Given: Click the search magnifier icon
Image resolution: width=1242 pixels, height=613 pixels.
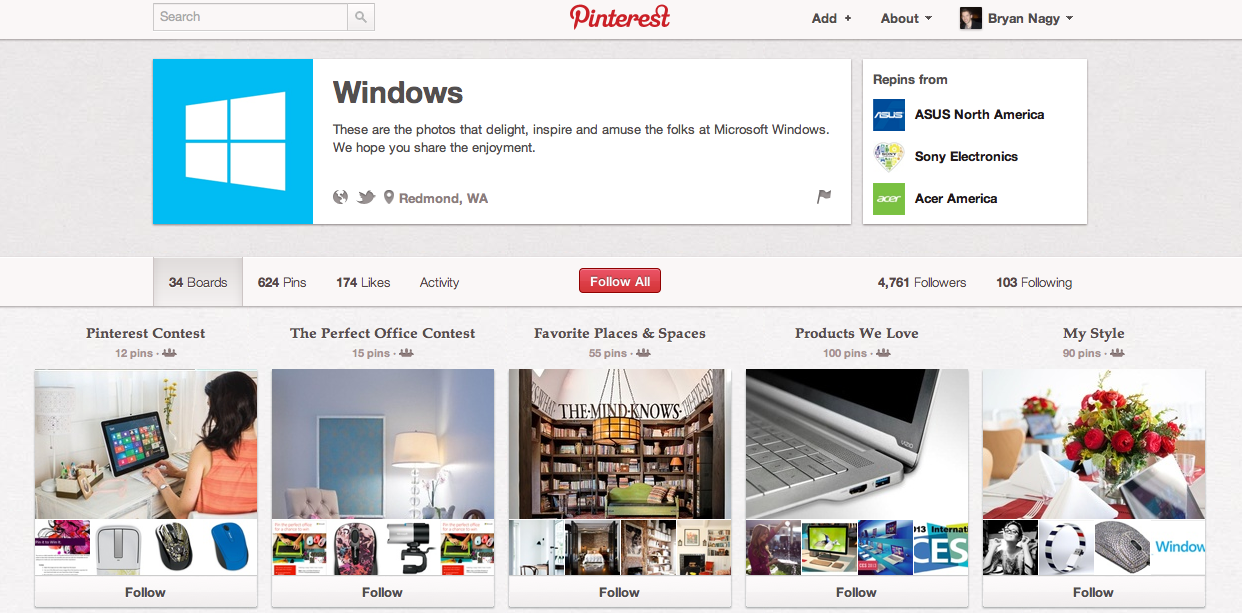Looking at the screenshot, I should (361, 17).
